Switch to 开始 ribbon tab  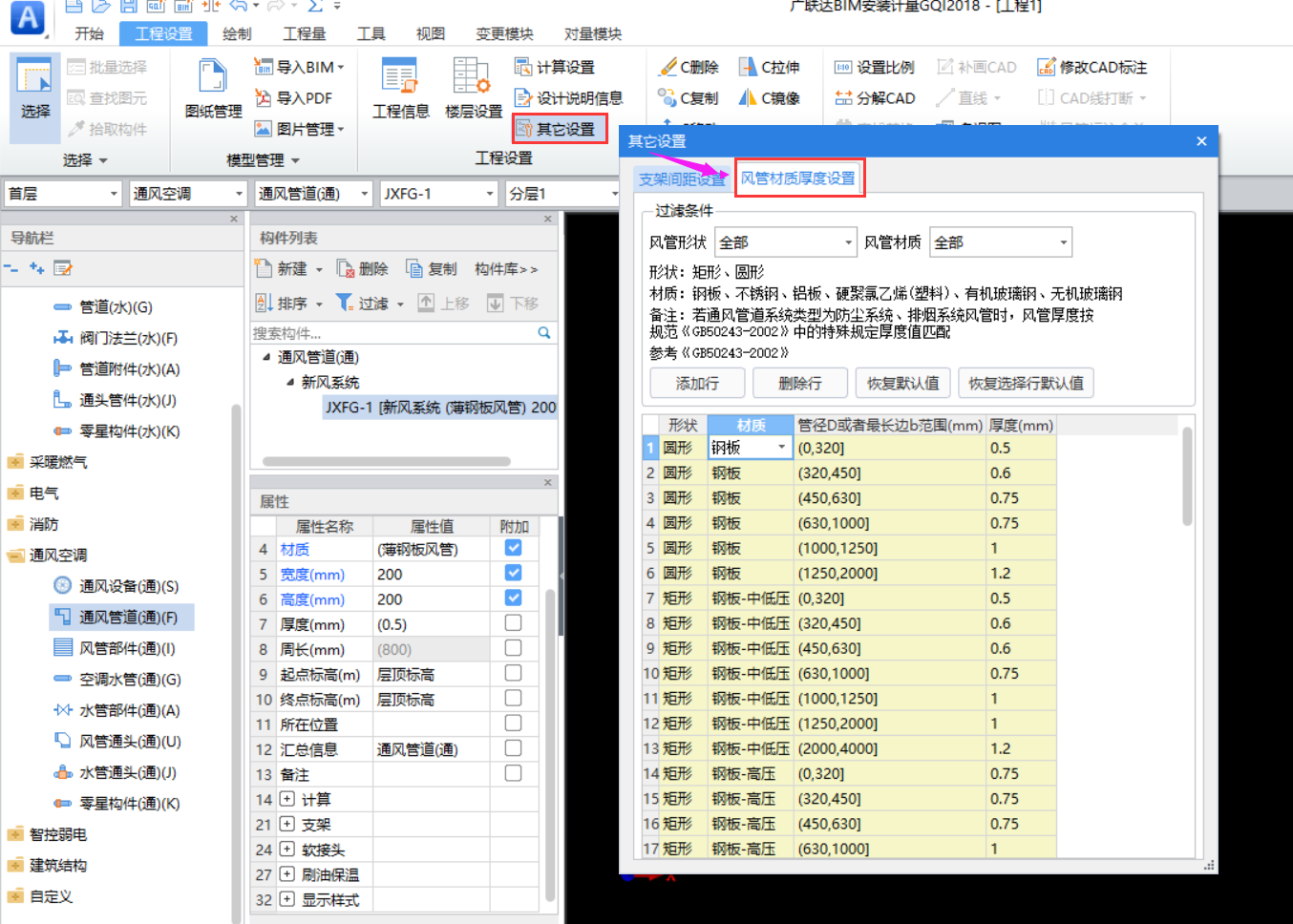pyautogui.click(x=89, y=33)
